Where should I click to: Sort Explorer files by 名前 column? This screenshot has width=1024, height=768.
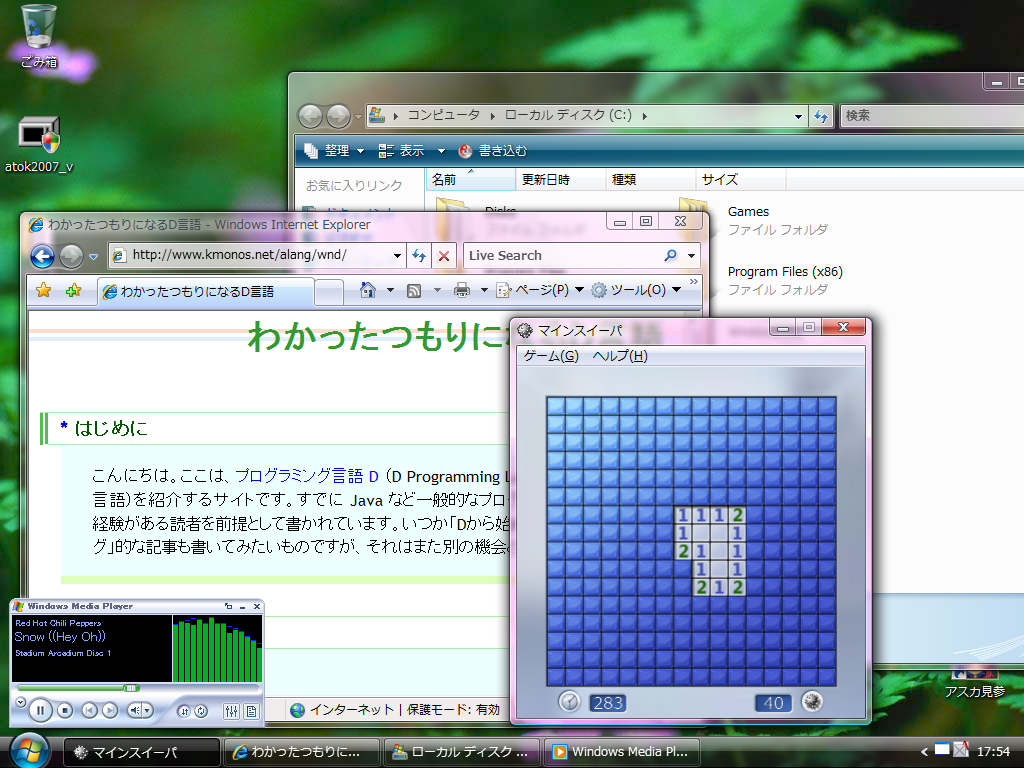(470, 180)
